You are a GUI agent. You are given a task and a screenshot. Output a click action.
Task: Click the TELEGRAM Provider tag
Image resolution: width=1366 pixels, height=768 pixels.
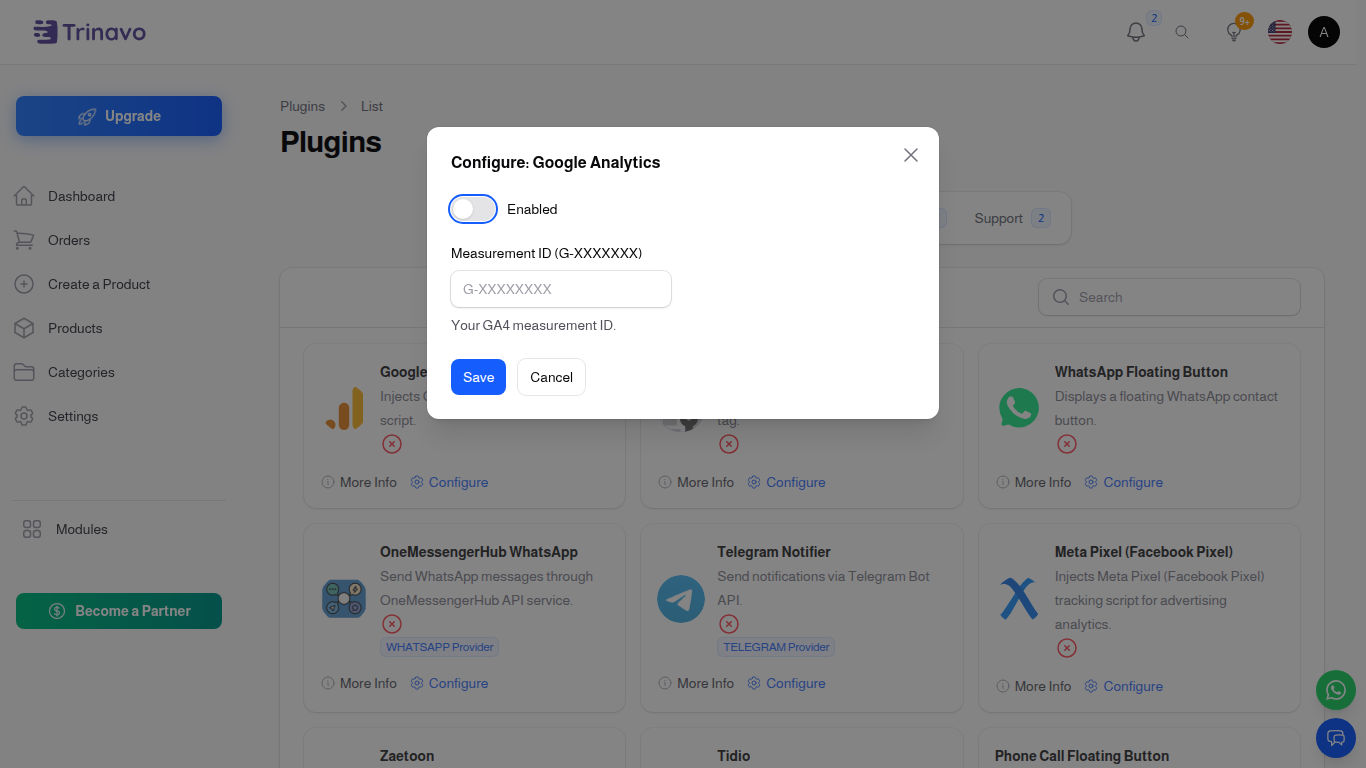coord(777,647)
